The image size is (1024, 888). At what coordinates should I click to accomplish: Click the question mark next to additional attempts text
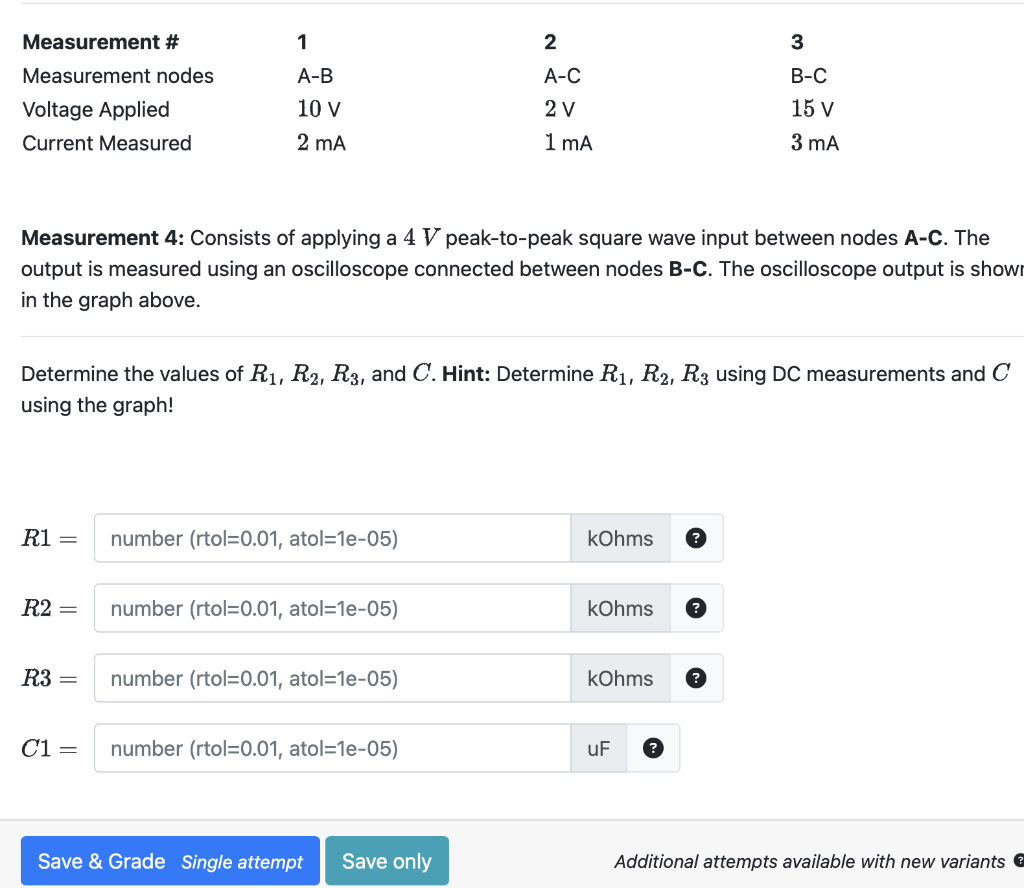[1019, 861]
